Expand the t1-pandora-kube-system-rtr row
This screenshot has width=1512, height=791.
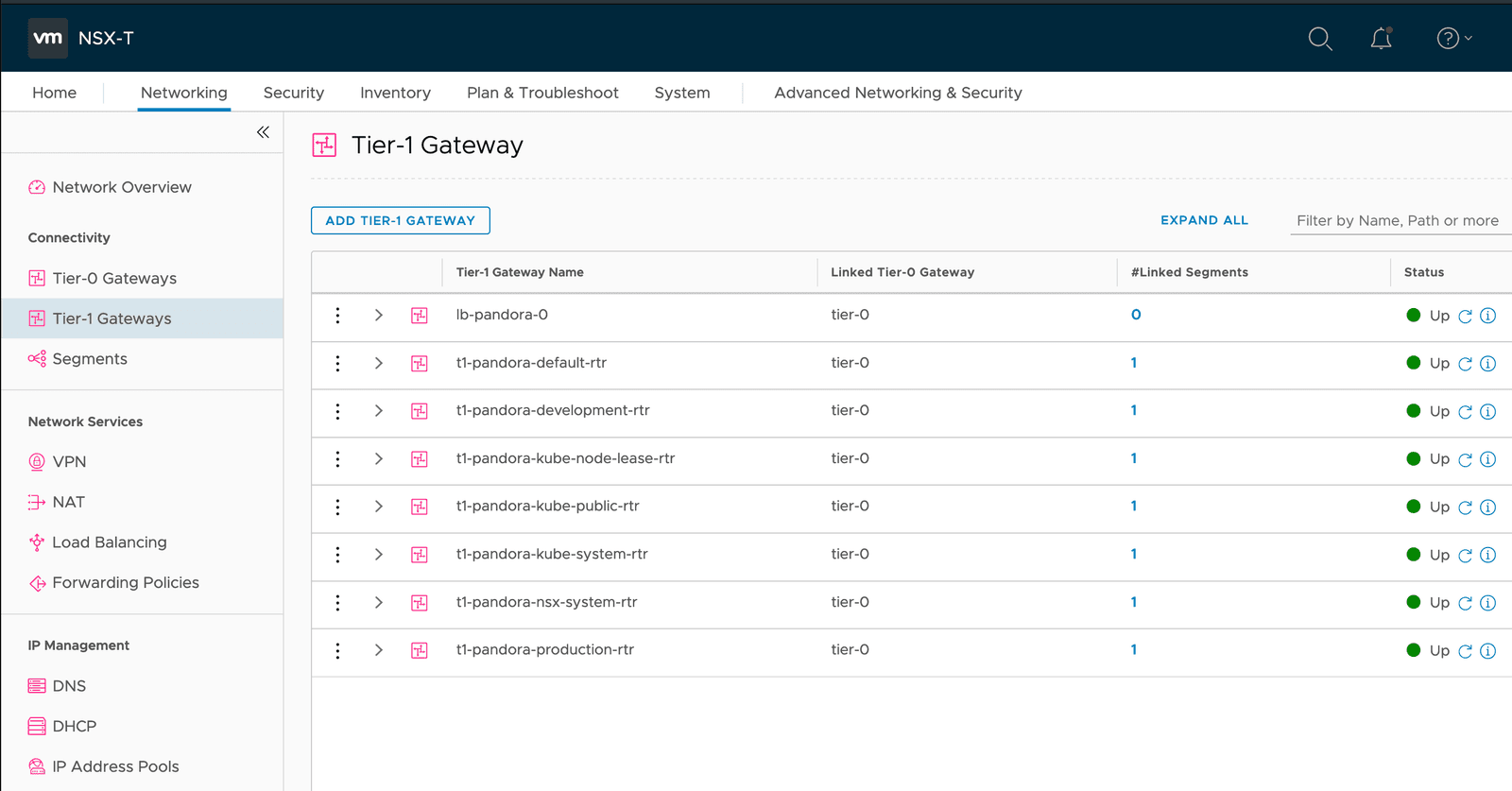coord(379,555)
